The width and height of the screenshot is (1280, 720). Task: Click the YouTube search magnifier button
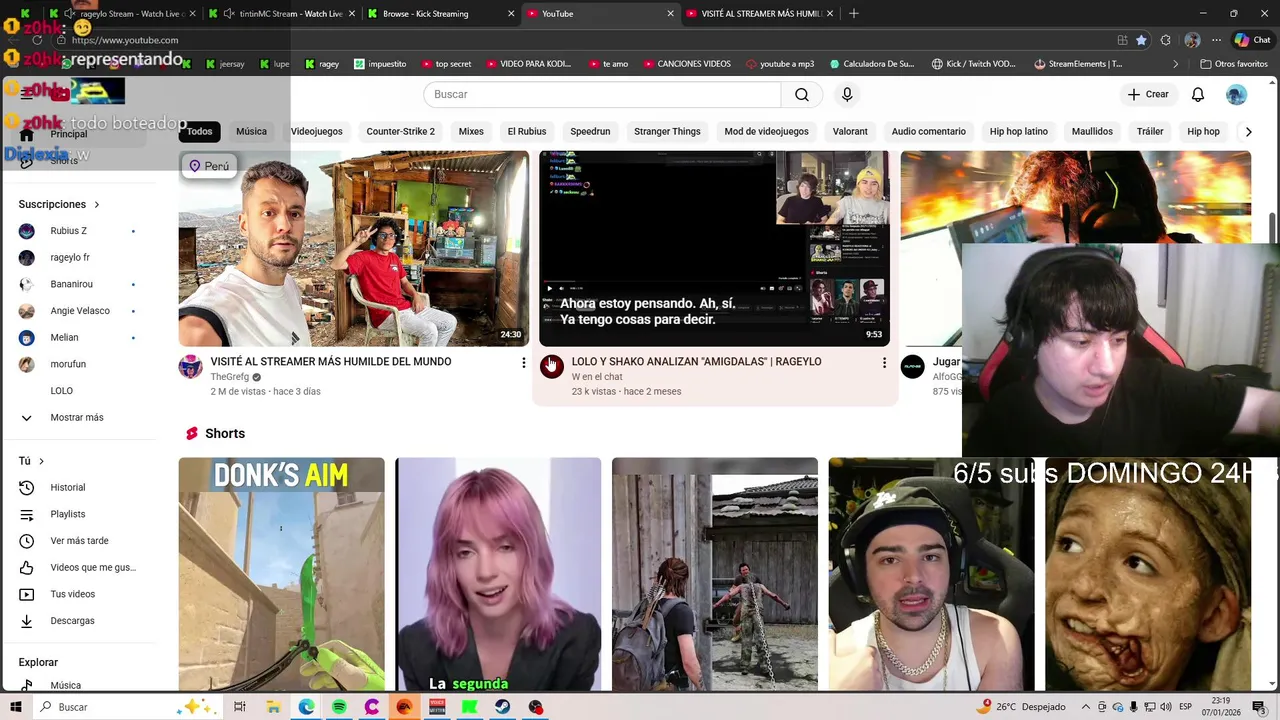pos(802,94)
